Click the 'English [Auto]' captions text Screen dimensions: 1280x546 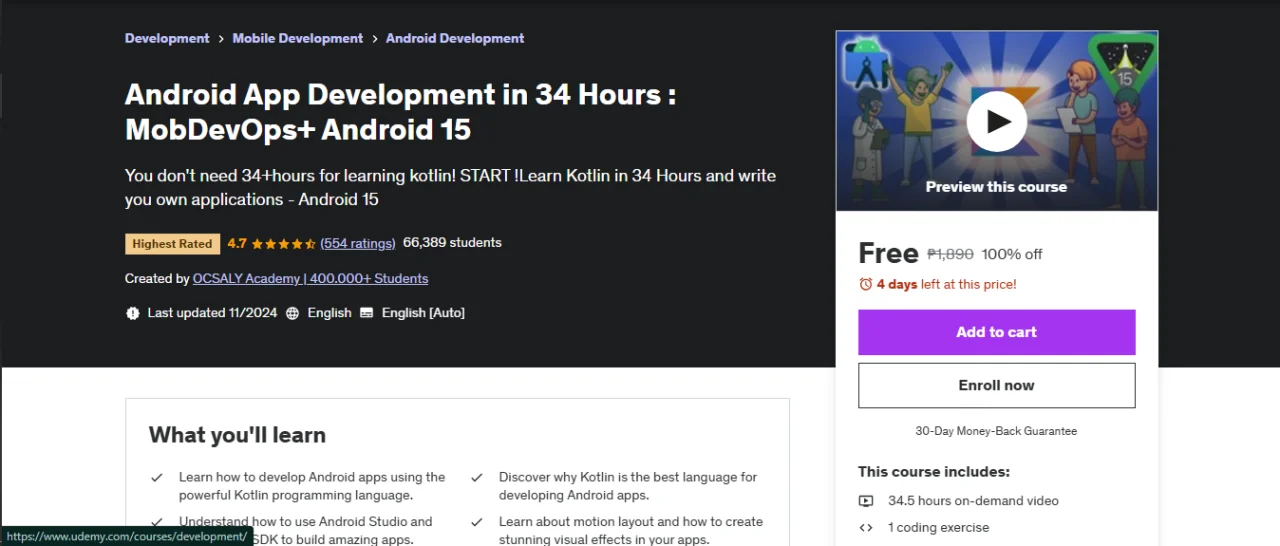pos(423,313)
